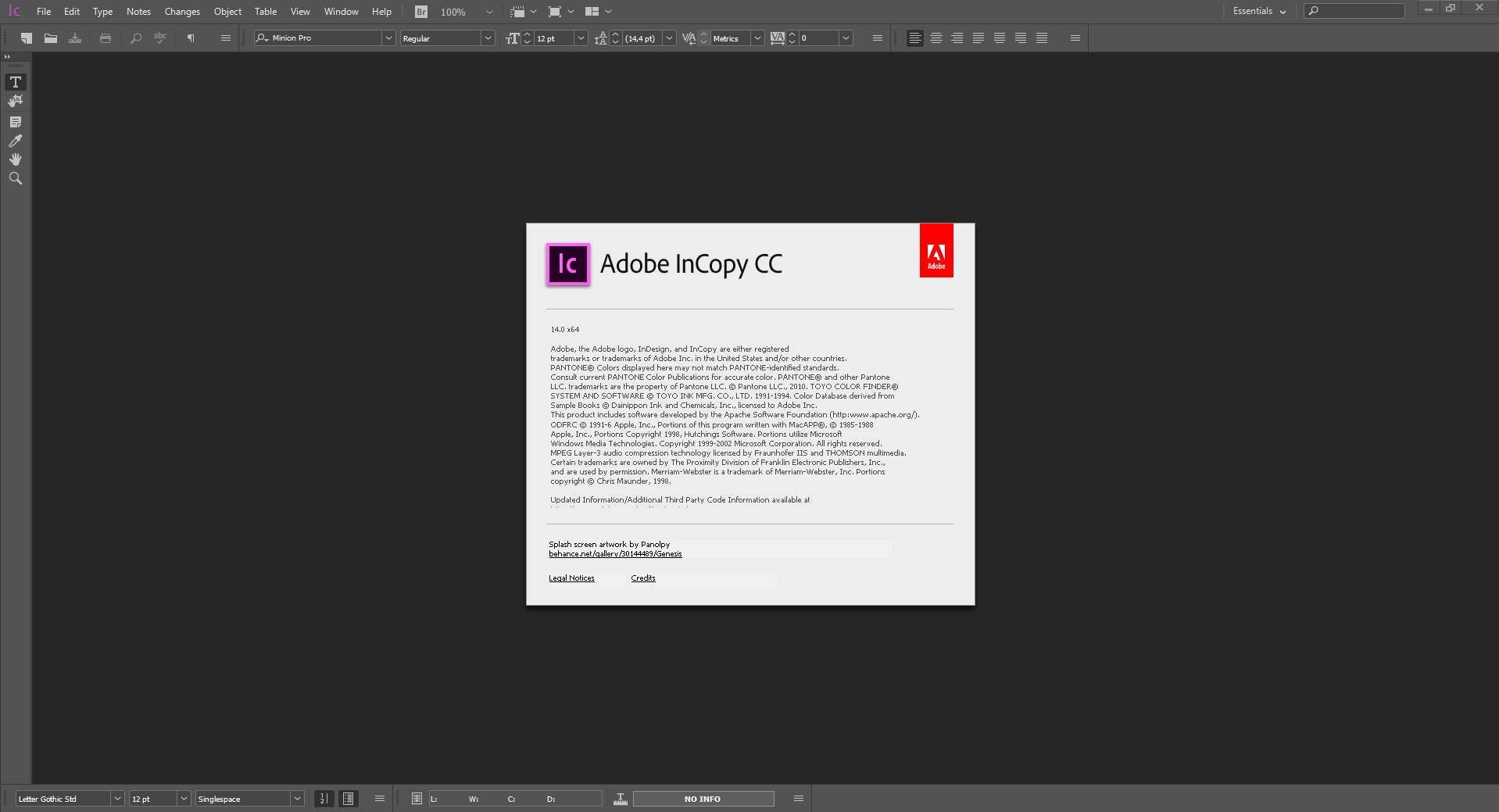Viewport: 1499px width, 812px height.
Task: Expand the leading (14,4 pt) dropdown
Action: (669, 38)
